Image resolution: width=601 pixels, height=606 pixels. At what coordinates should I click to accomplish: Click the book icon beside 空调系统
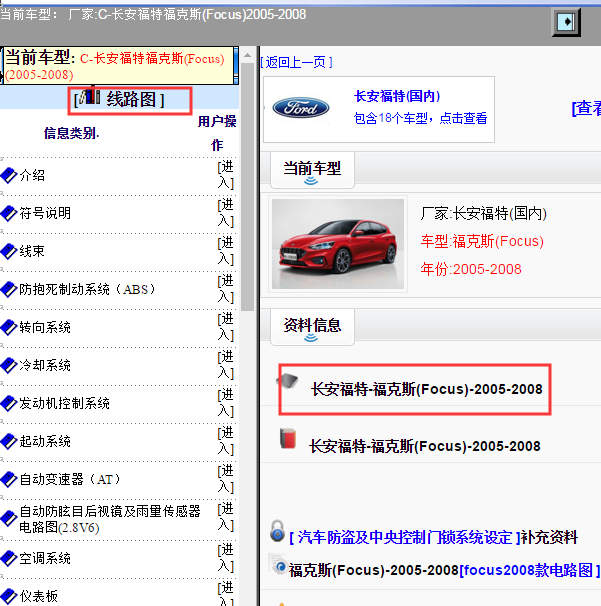[9, 558]
